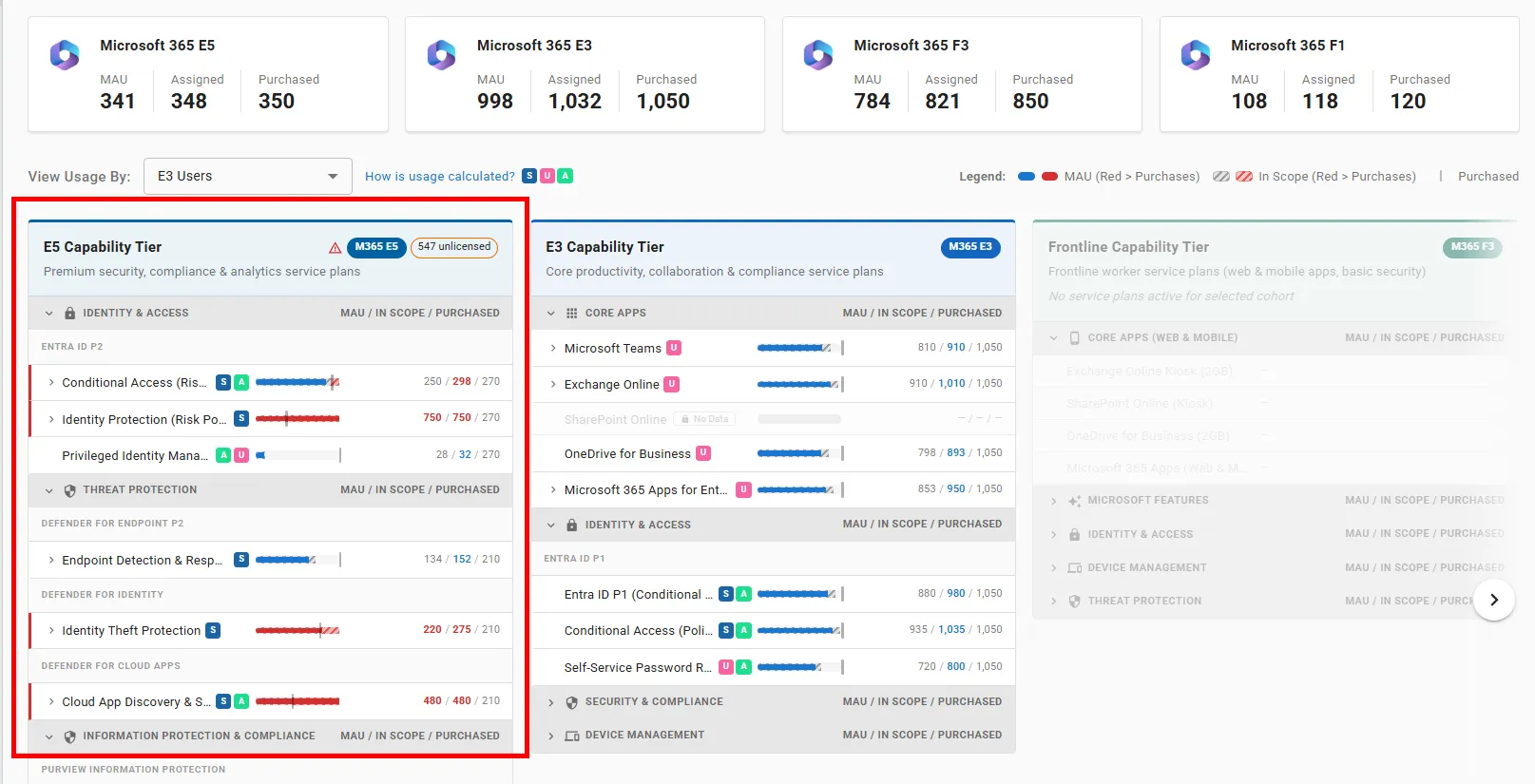Image resolution: width=1535 pixels, height=784 pixels.
Task: Click the Identity Protection usage bar
Action: (x=297, y=418)
